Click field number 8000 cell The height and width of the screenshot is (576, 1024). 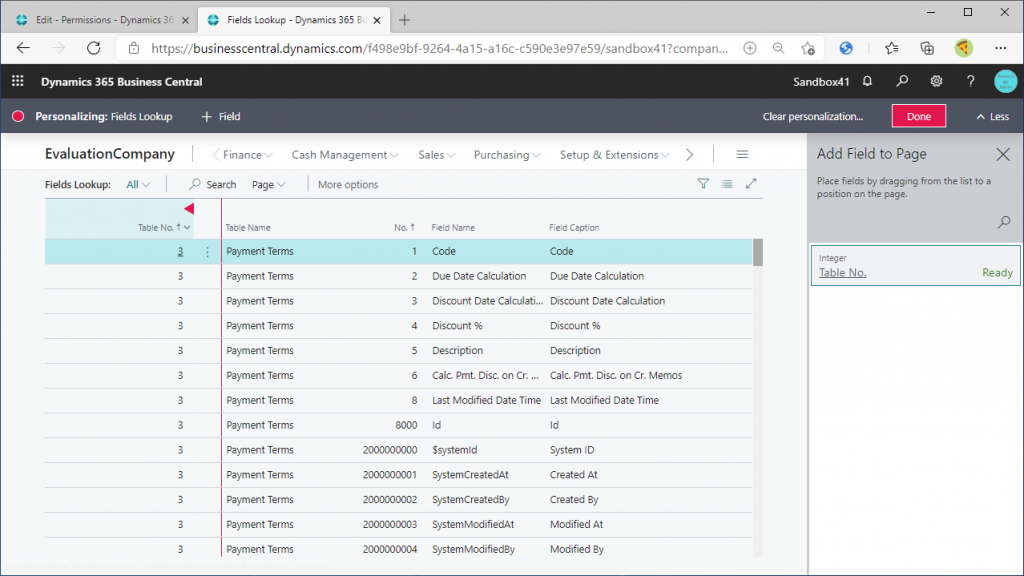point(406,425)
